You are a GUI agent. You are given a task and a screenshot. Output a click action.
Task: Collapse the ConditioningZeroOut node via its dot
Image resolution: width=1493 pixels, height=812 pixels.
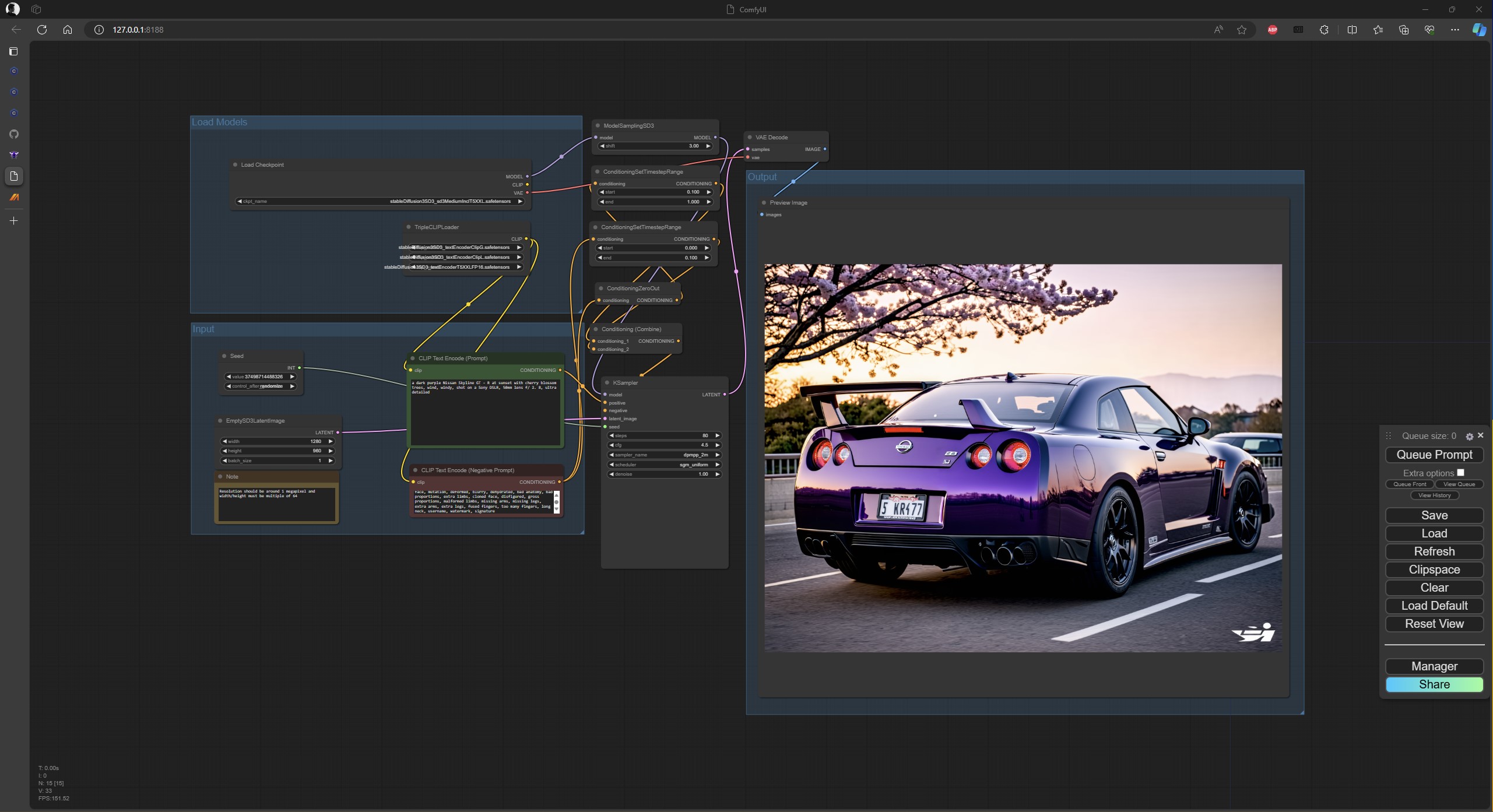[x=601, y=289]
